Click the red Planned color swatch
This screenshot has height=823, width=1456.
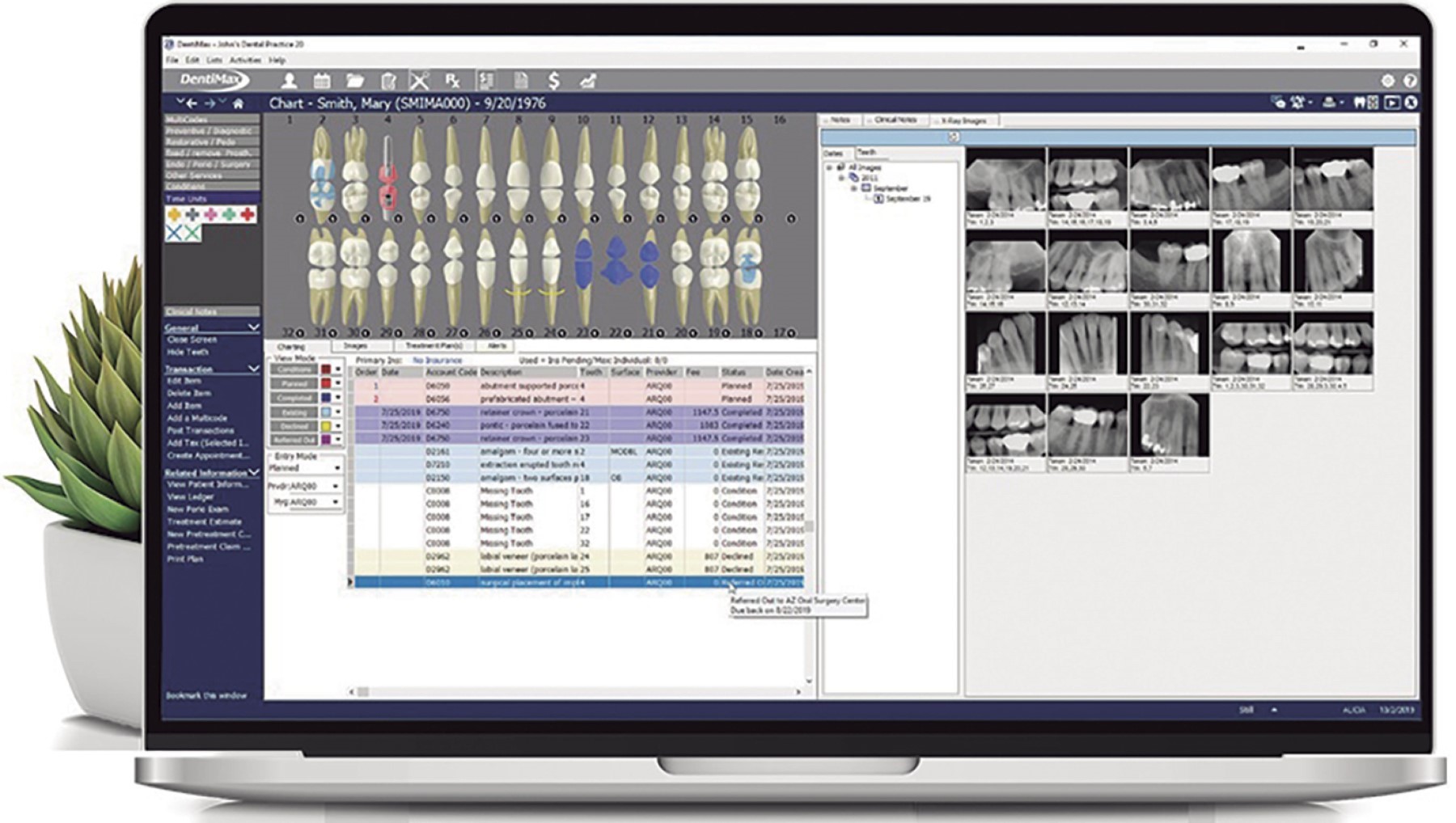[326, 384]
